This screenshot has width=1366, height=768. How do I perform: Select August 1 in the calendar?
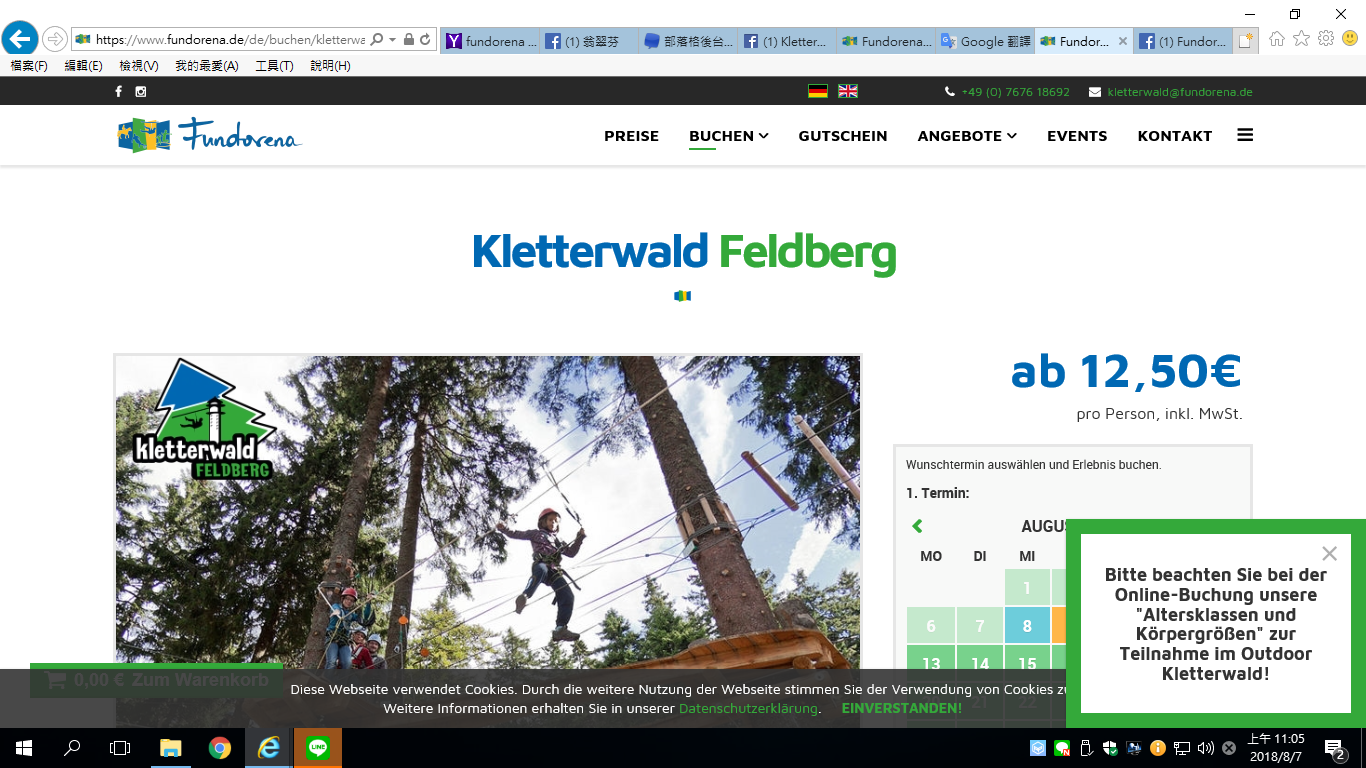pyautogui.click(x=1027, y=588)
